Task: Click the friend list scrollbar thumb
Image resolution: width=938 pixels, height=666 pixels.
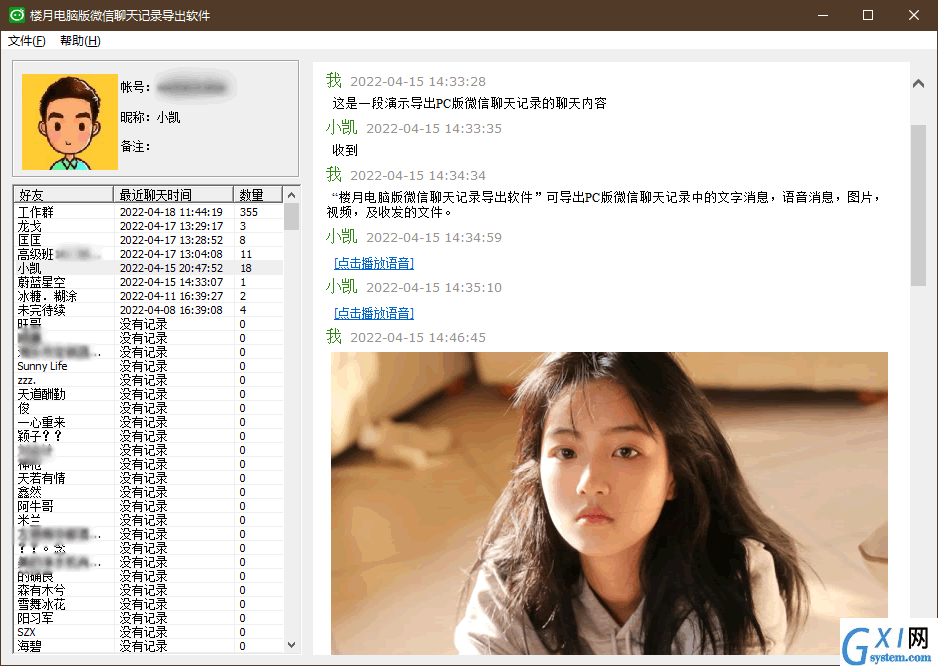Action: (x=291, y=217)
